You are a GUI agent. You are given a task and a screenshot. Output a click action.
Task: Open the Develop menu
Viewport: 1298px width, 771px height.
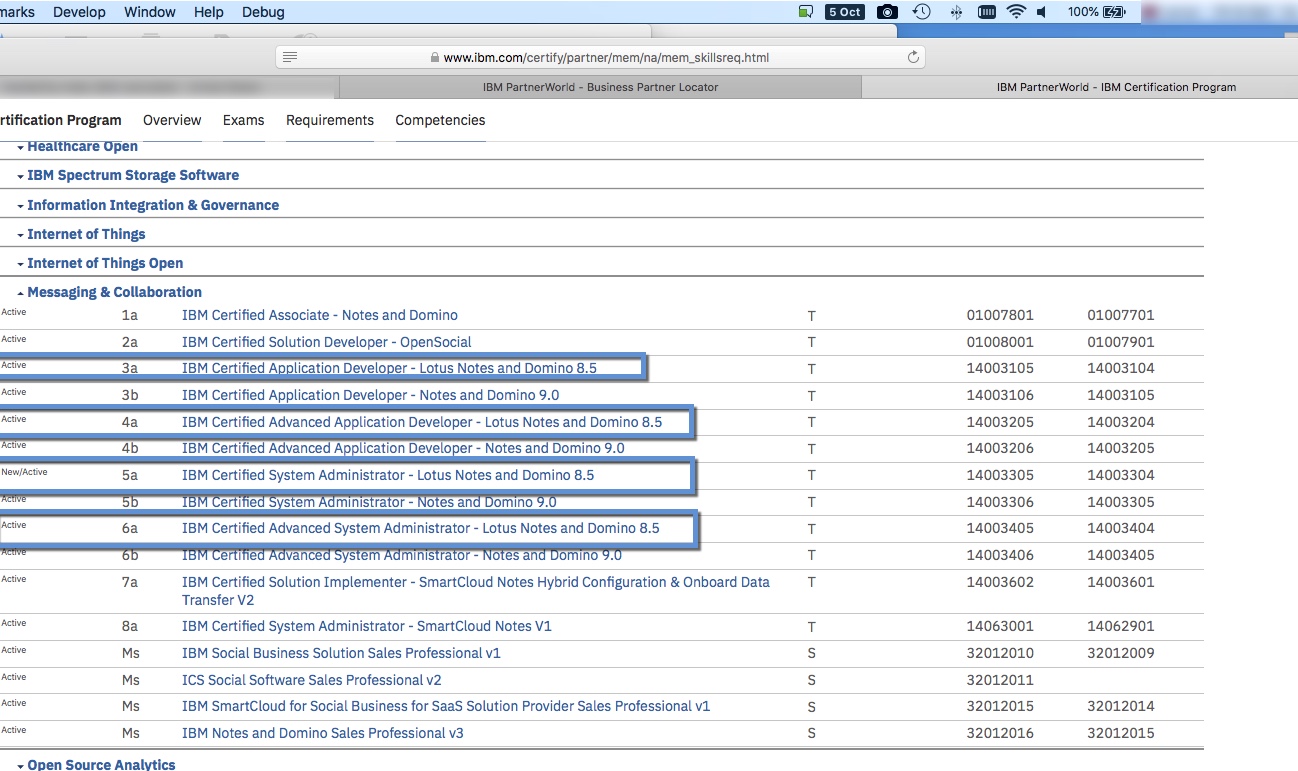[79, 12]
